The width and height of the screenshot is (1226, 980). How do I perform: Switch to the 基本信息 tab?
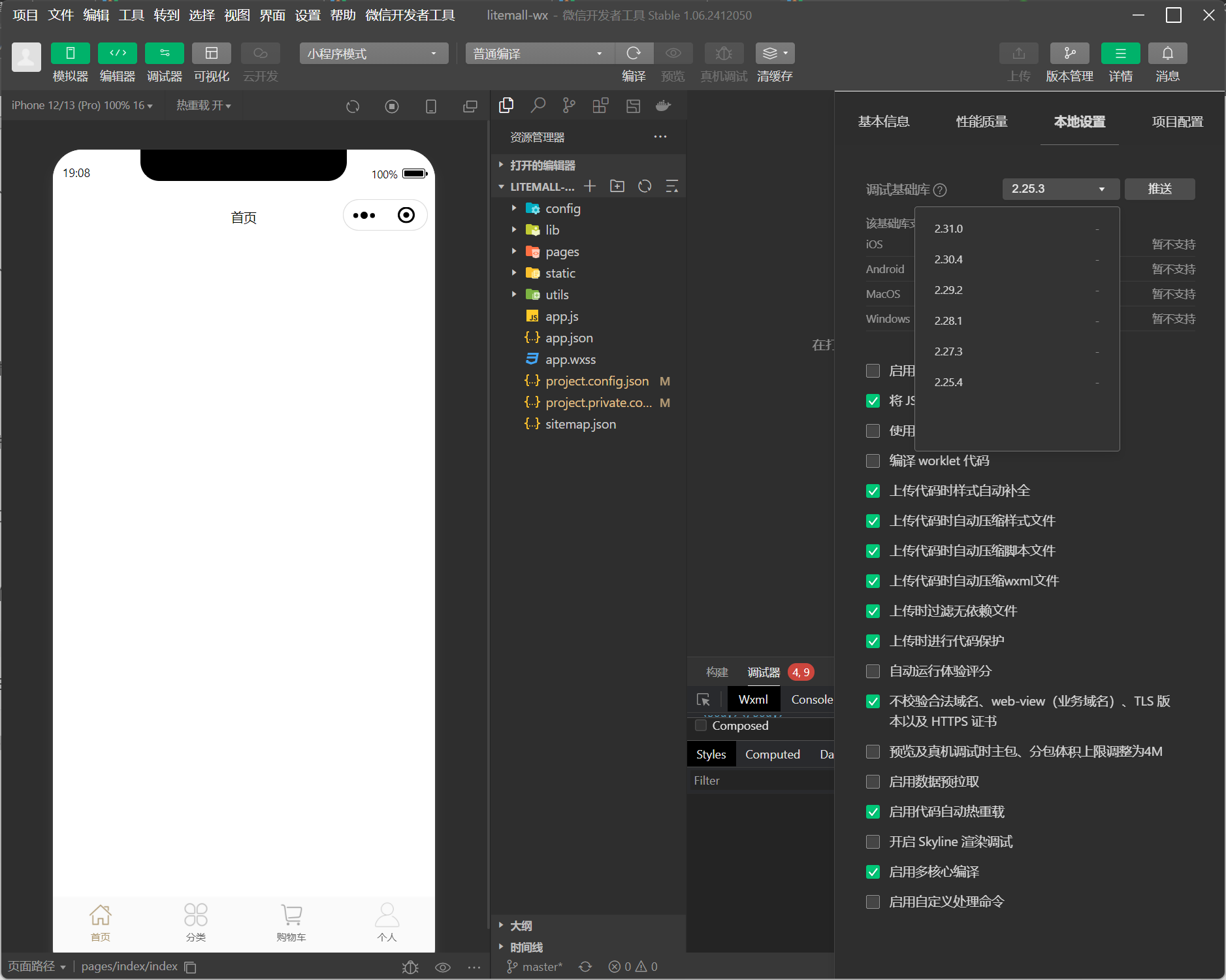pos(884,122)
